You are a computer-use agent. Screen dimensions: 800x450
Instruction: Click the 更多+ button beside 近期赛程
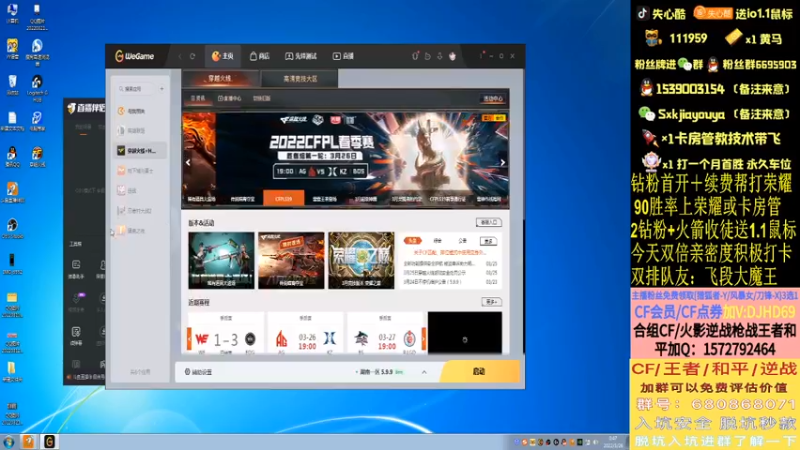click(x=491, y=302)
